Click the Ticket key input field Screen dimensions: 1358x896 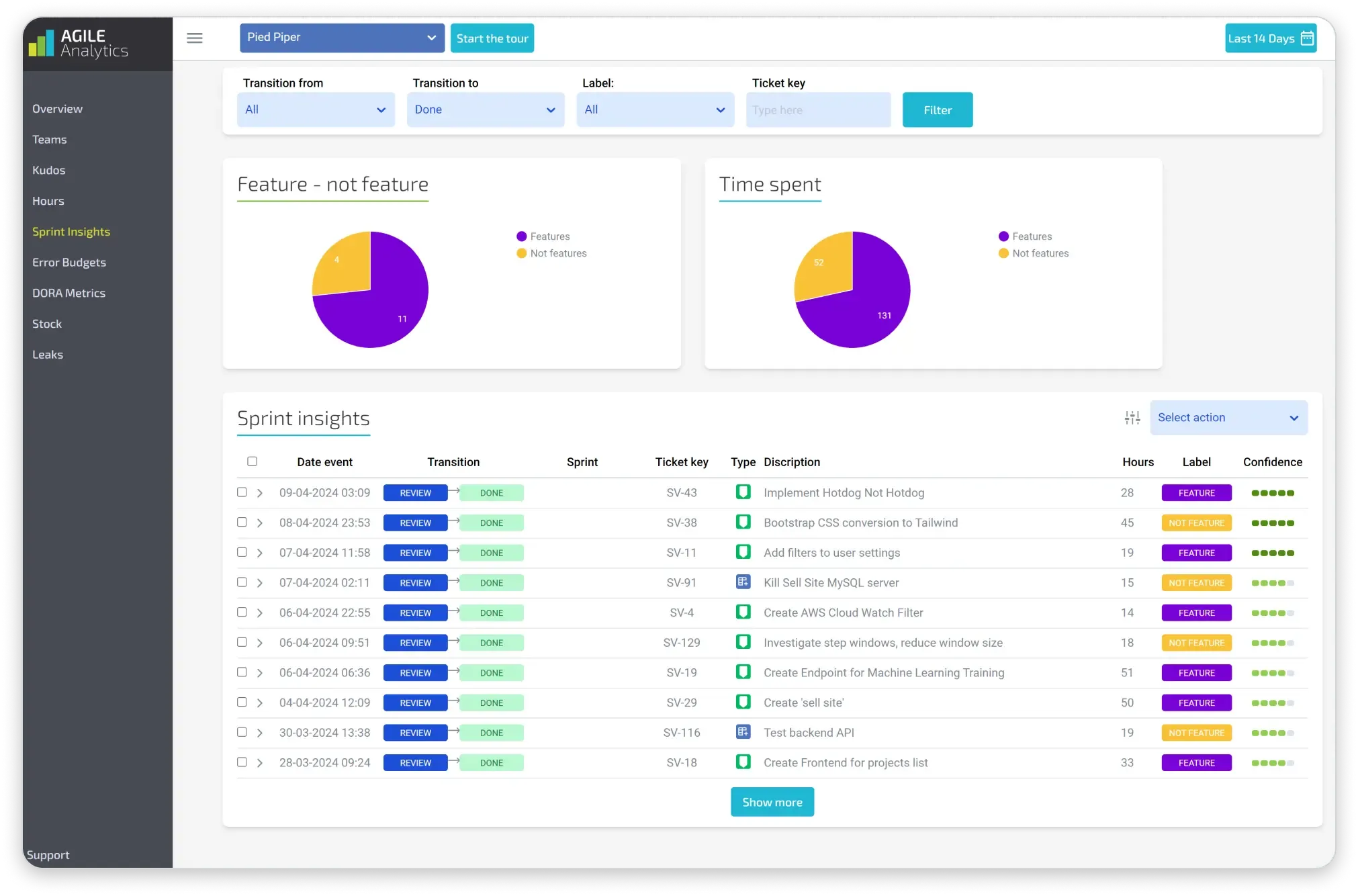pyautogui.click(x=819, y=110)
